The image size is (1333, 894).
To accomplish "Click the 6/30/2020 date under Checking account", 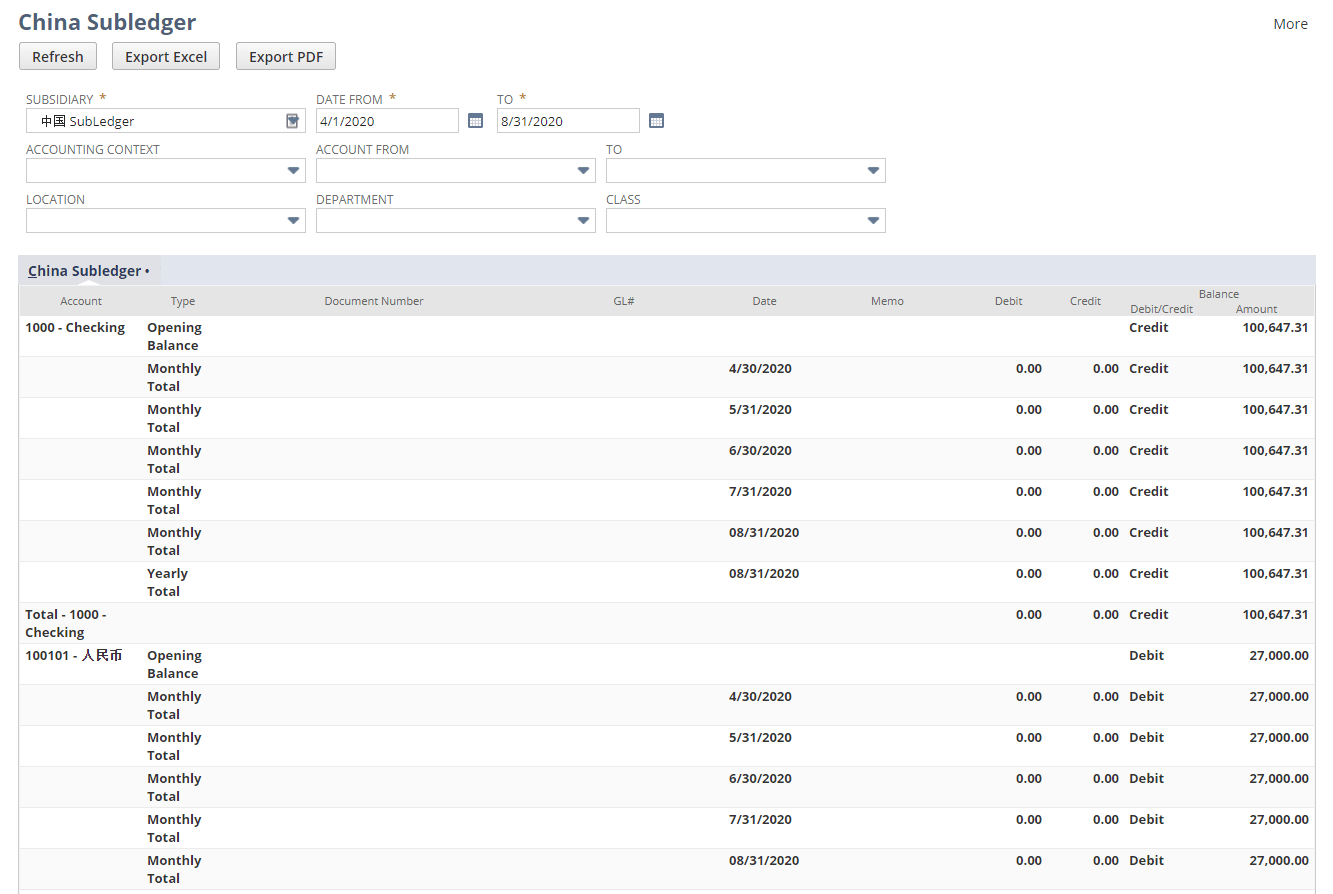I will click(760, 451).
